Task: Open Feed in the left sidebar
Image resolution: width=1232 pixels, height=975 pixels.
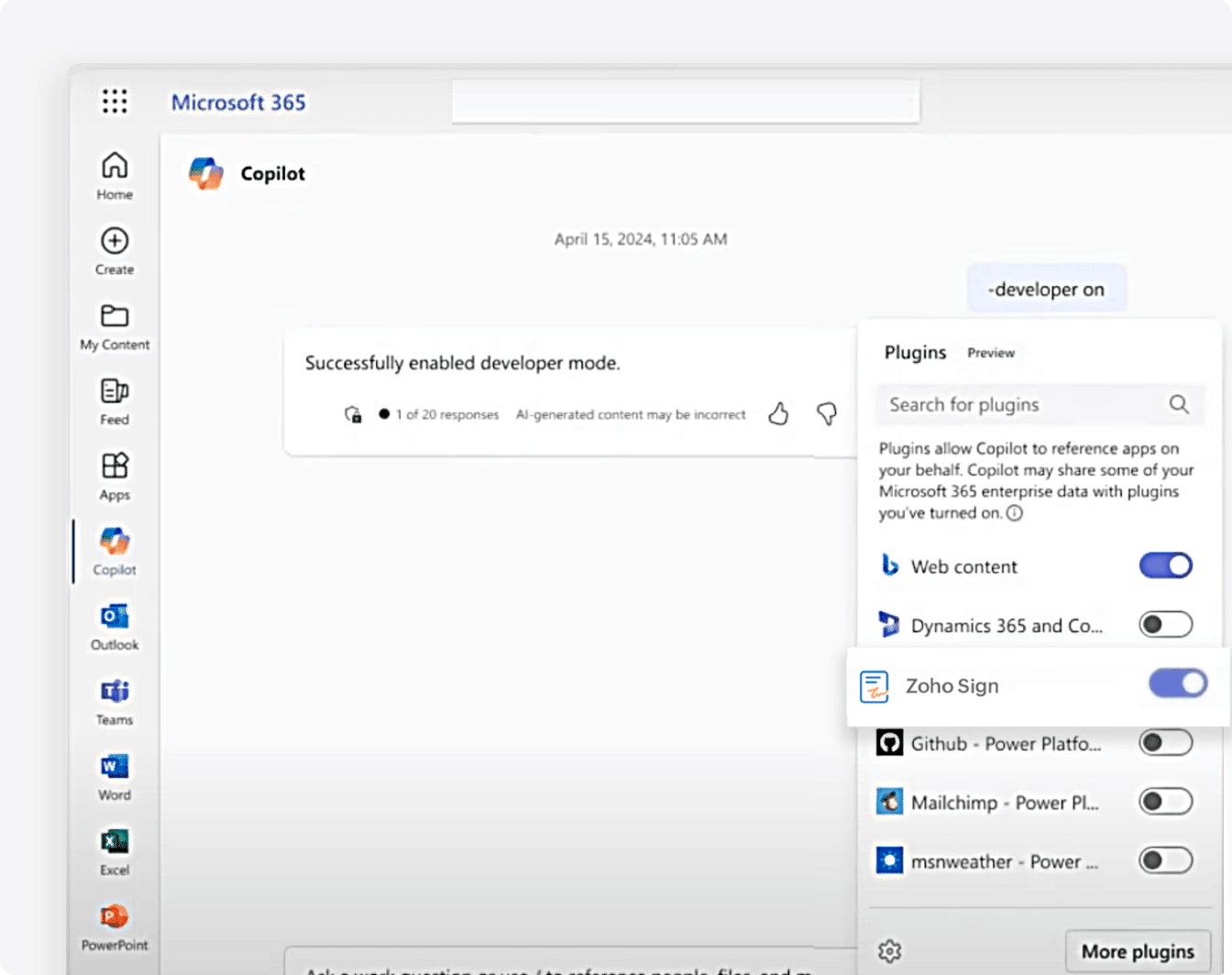Action: (x=115, y=400)
